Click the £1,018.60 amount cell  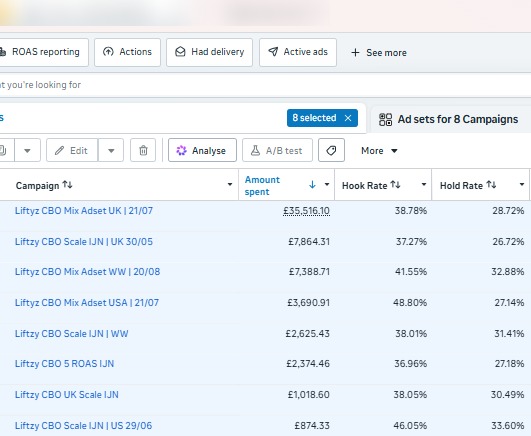coord(309,395)
